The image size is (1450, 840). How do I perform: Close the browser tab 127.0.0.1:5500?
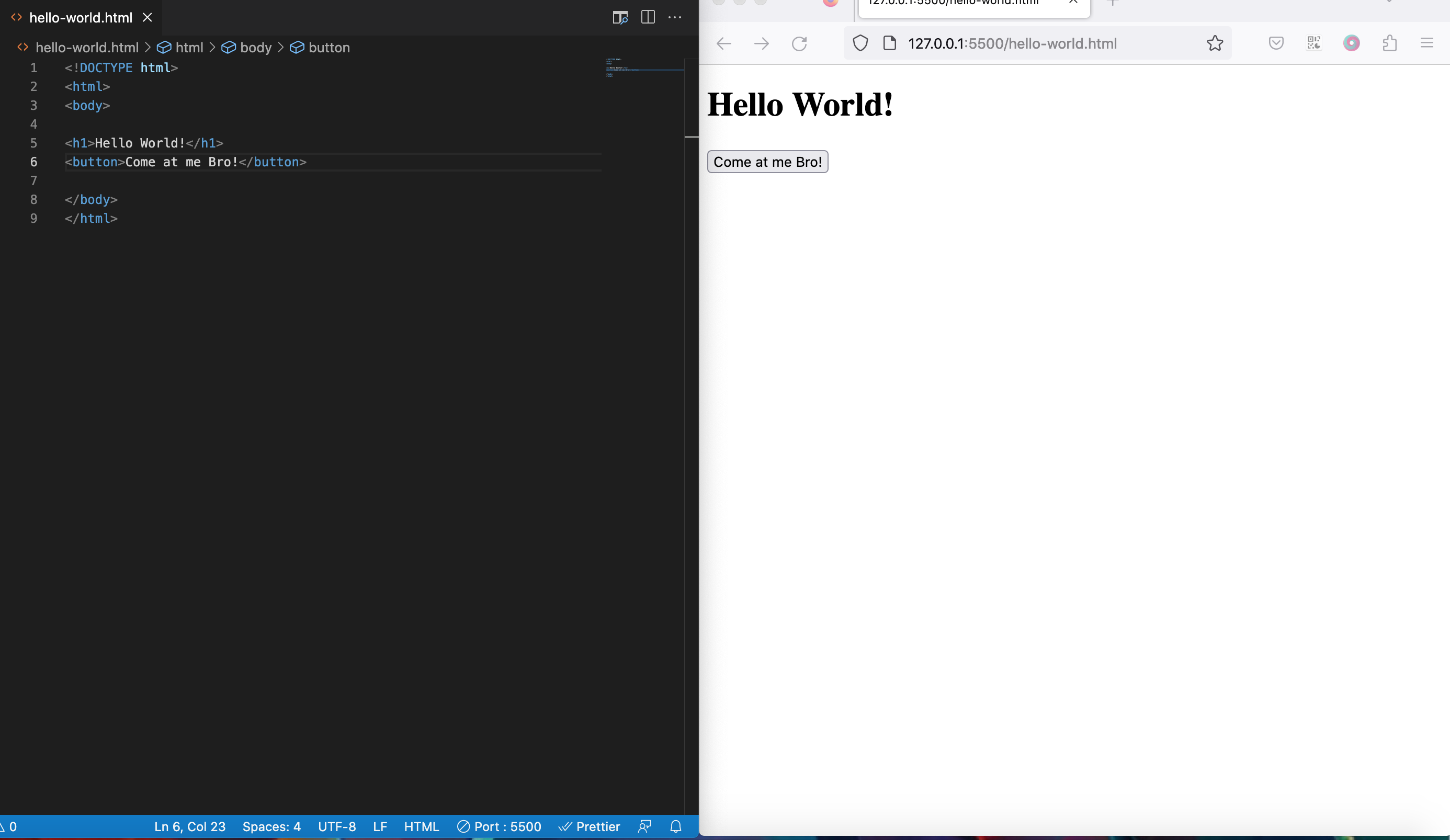(x=1073, y=2)
